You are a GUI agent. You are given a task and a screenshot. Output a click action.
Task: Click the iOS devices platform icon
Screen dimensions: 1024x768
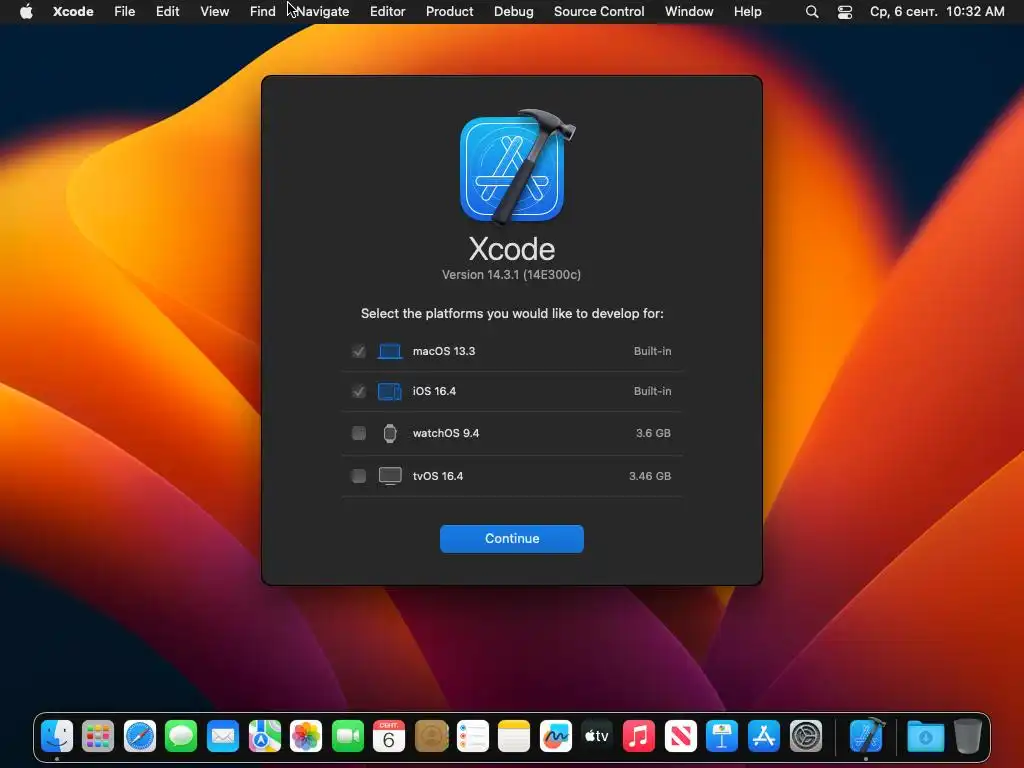point(390,391)
